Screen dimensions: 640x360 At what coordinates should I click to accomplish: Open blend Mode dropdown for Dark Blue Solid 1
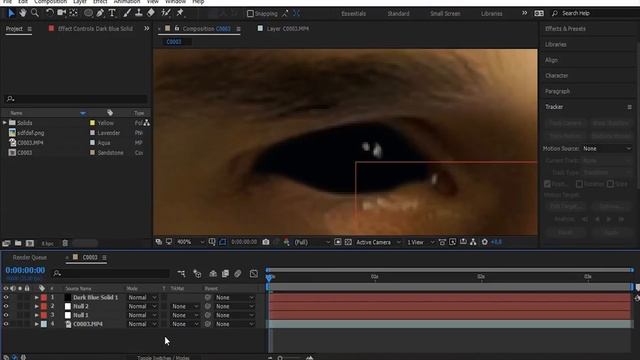pos(142,298)
